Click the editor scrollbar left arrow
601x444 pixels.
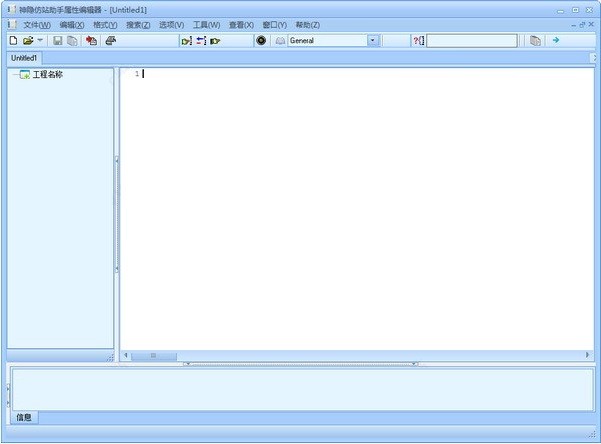click(x=126, y=355)
